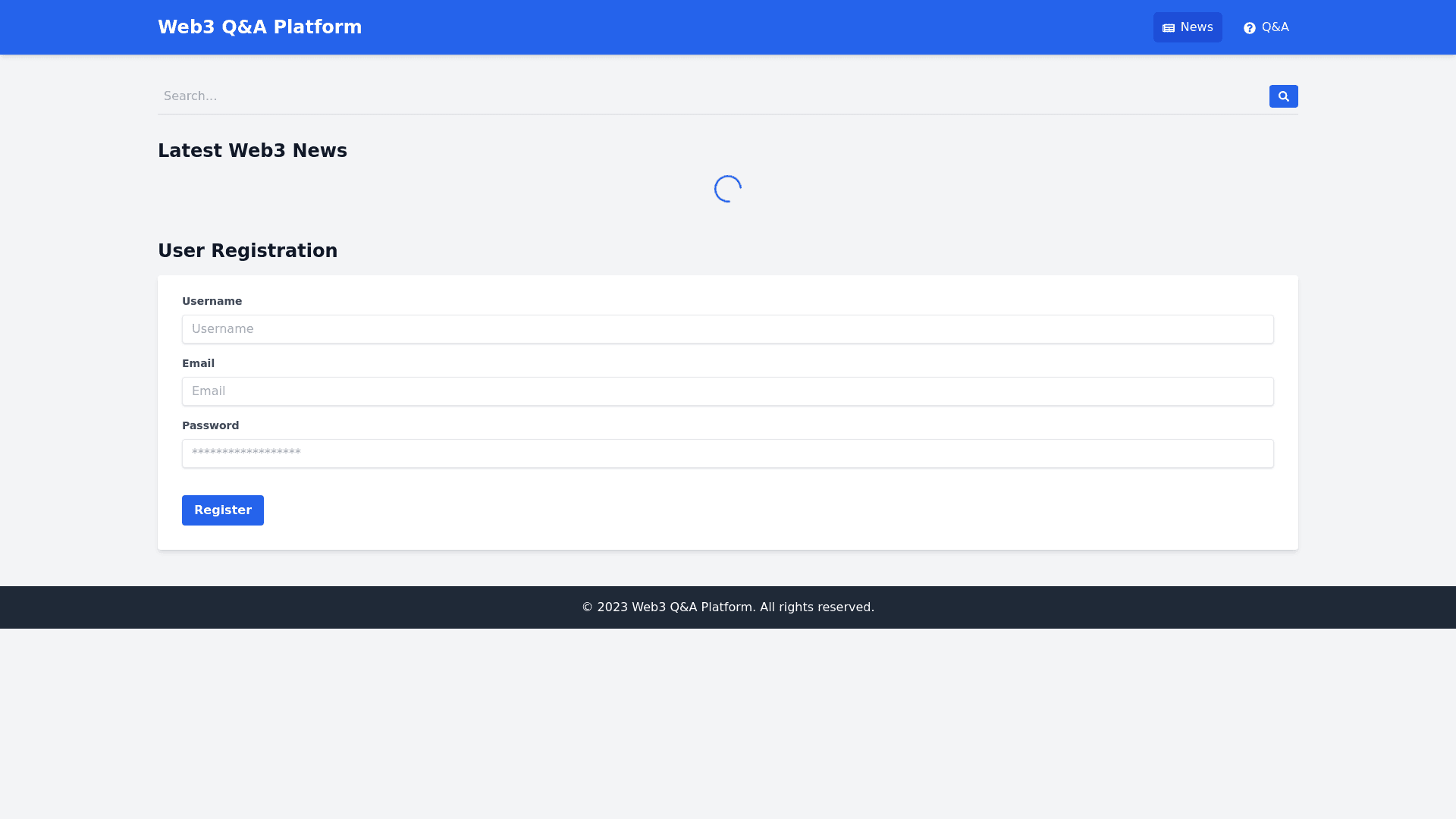
Task: Click the Password field label
Action: [x=210, y=425]
